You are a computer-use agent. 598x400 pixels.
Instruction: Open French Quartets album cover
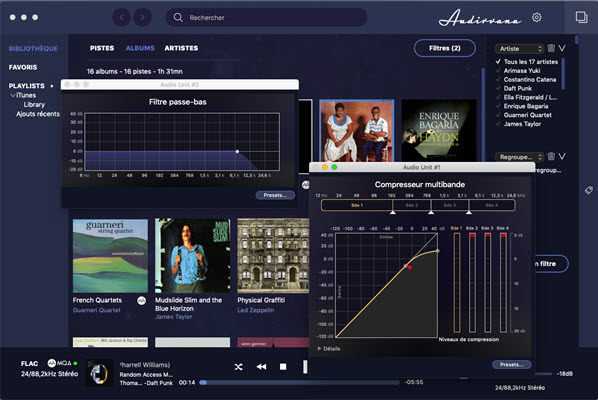click(110, 256)
